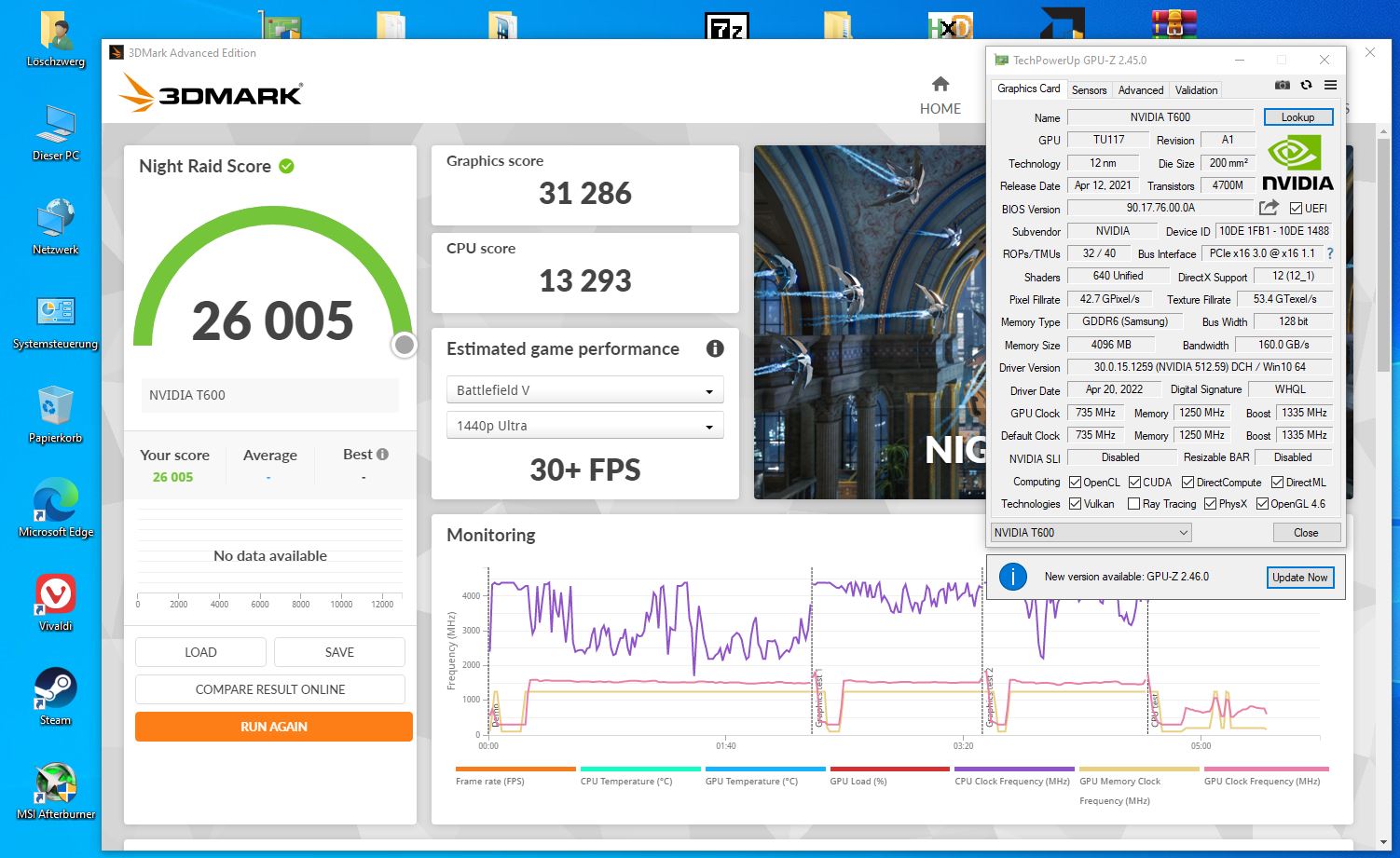
Task: Switch to the Validation tab
Action: coord(1196,90)
